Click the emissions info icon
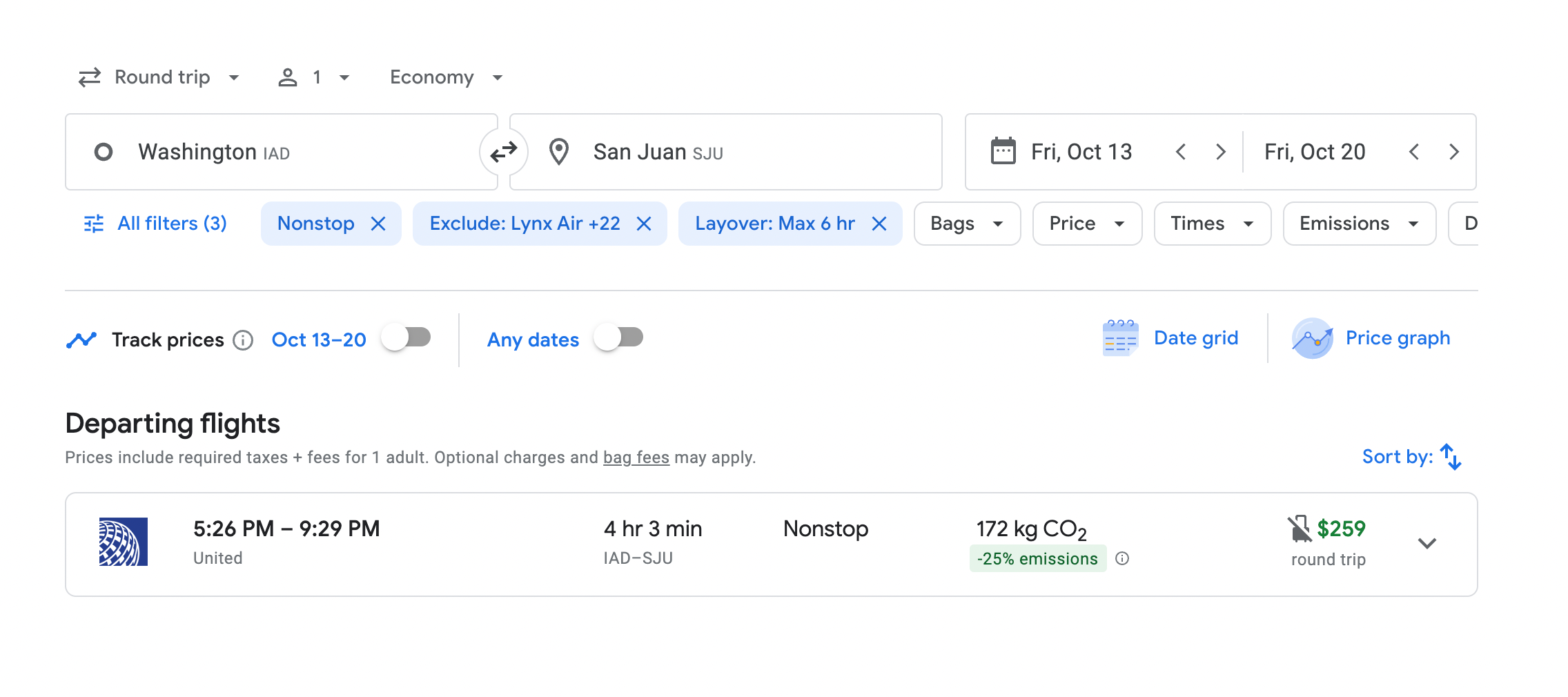This screenshot has width=1568, height=697. point(1122,558)
